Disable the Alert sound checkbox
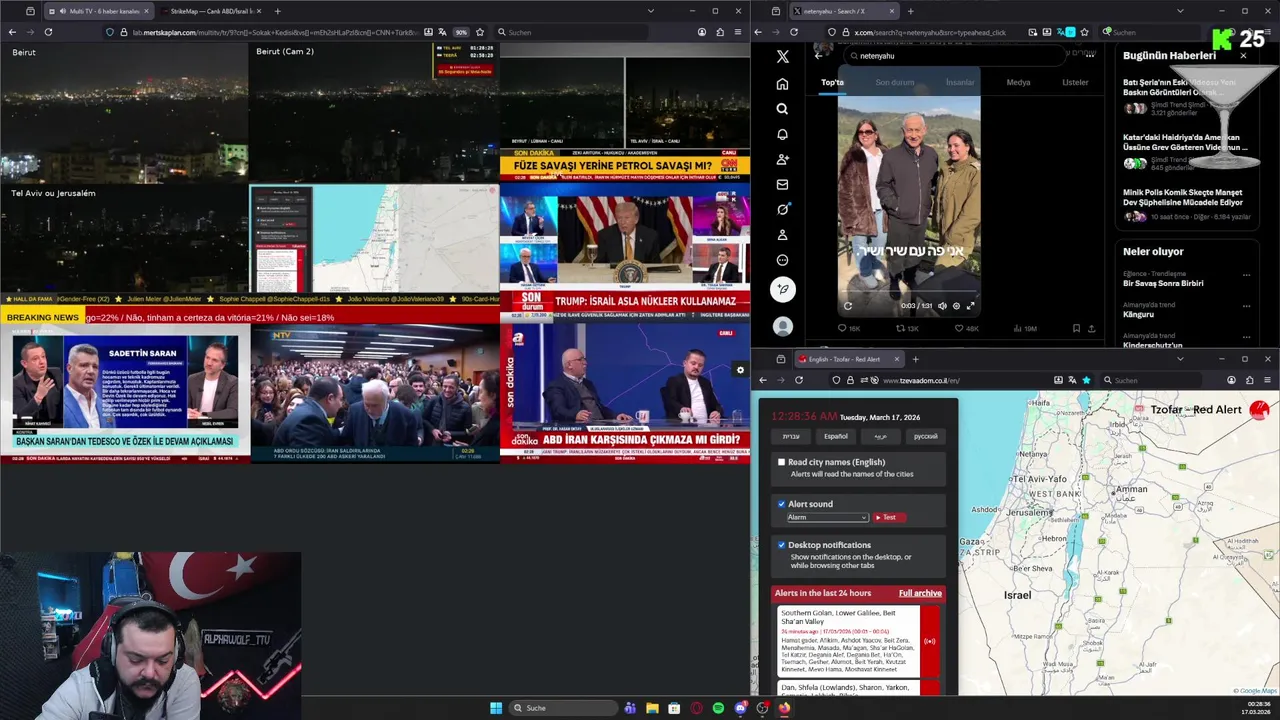This screenshot has height=720, width=1280. click(x=781, y=504)
